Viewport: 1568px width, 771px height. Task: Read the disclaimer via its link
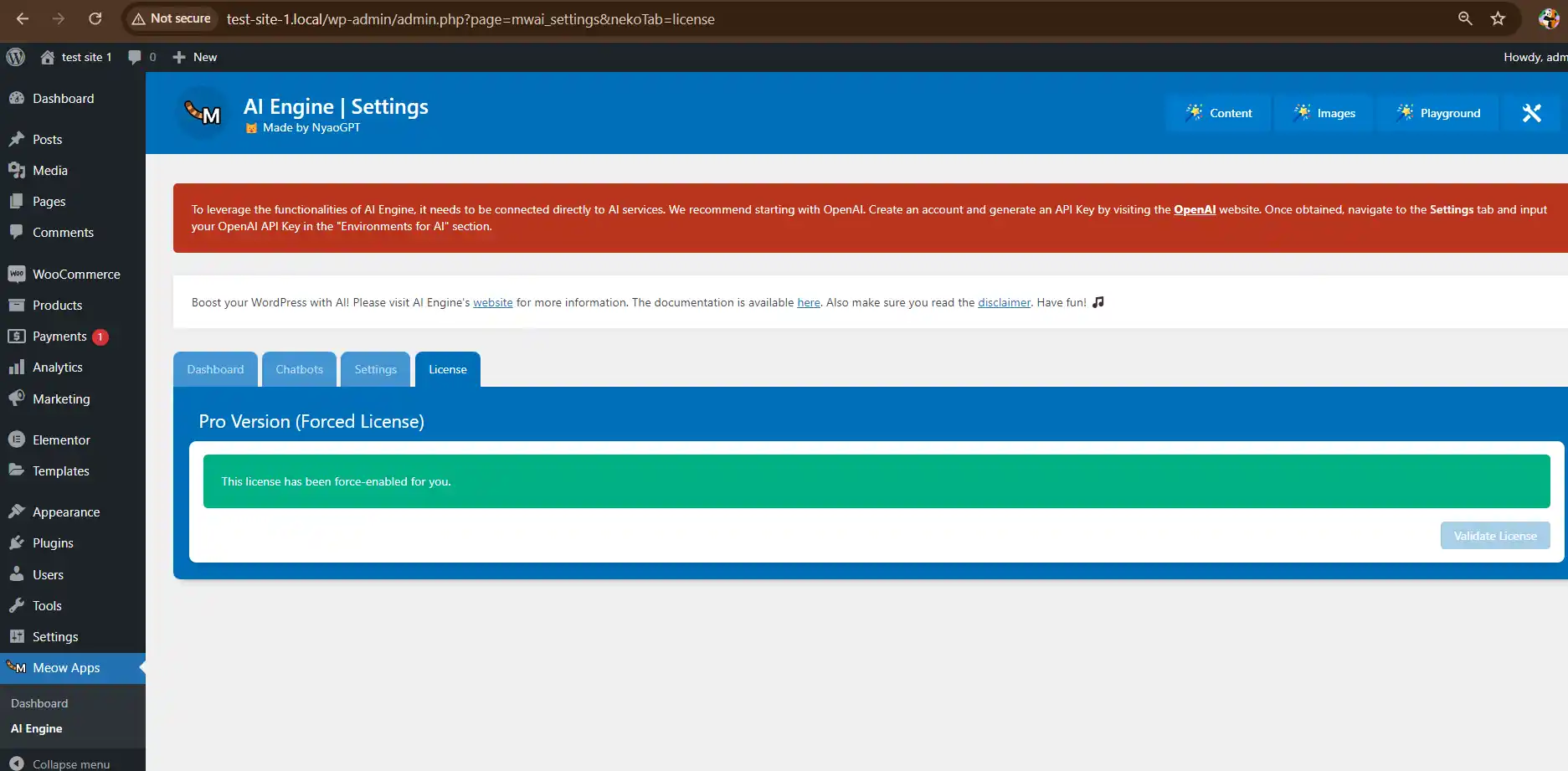click(x=1003, y=302)
